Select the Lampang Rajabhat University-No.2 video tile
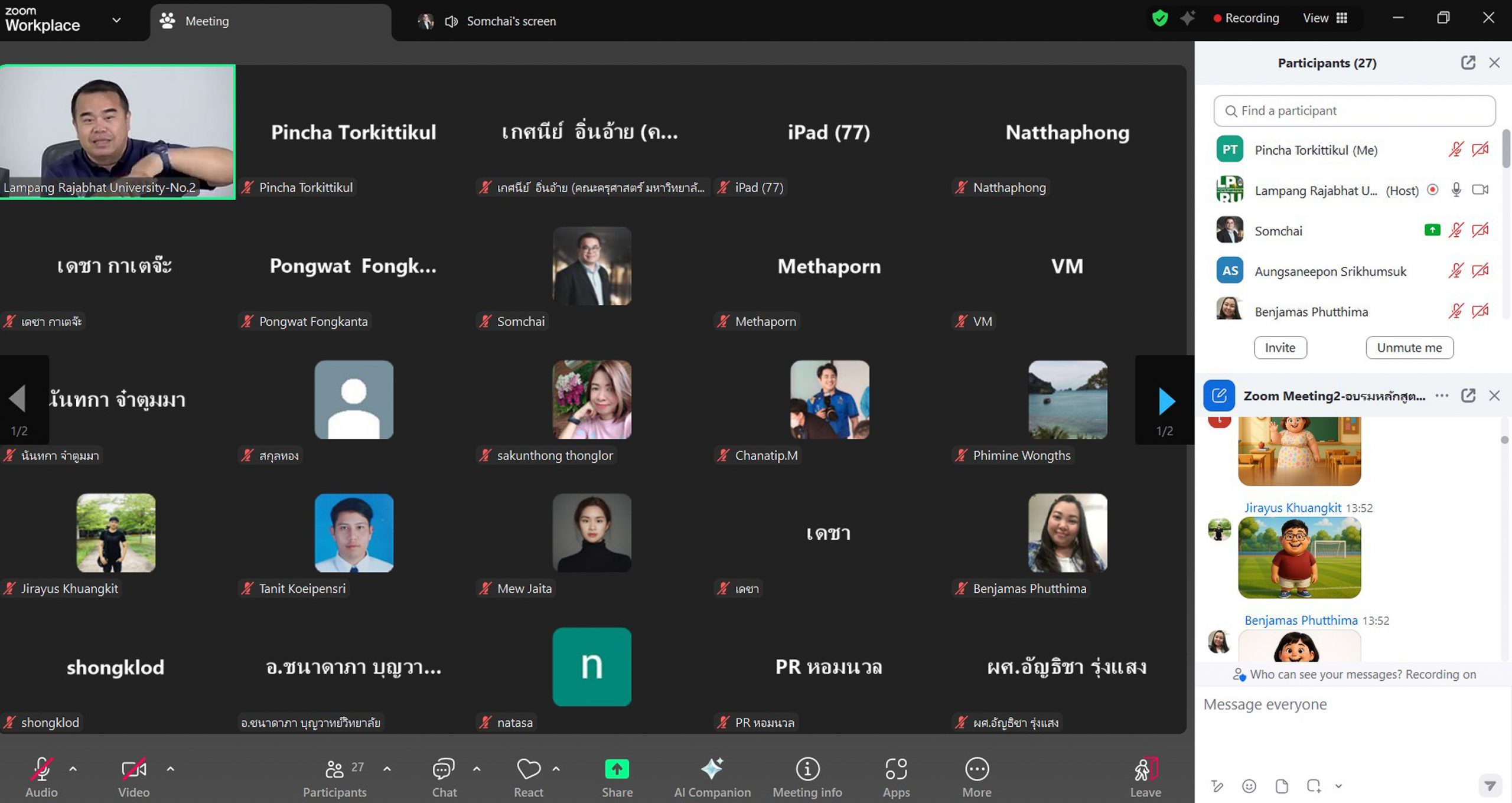 (x=118, y=132)
